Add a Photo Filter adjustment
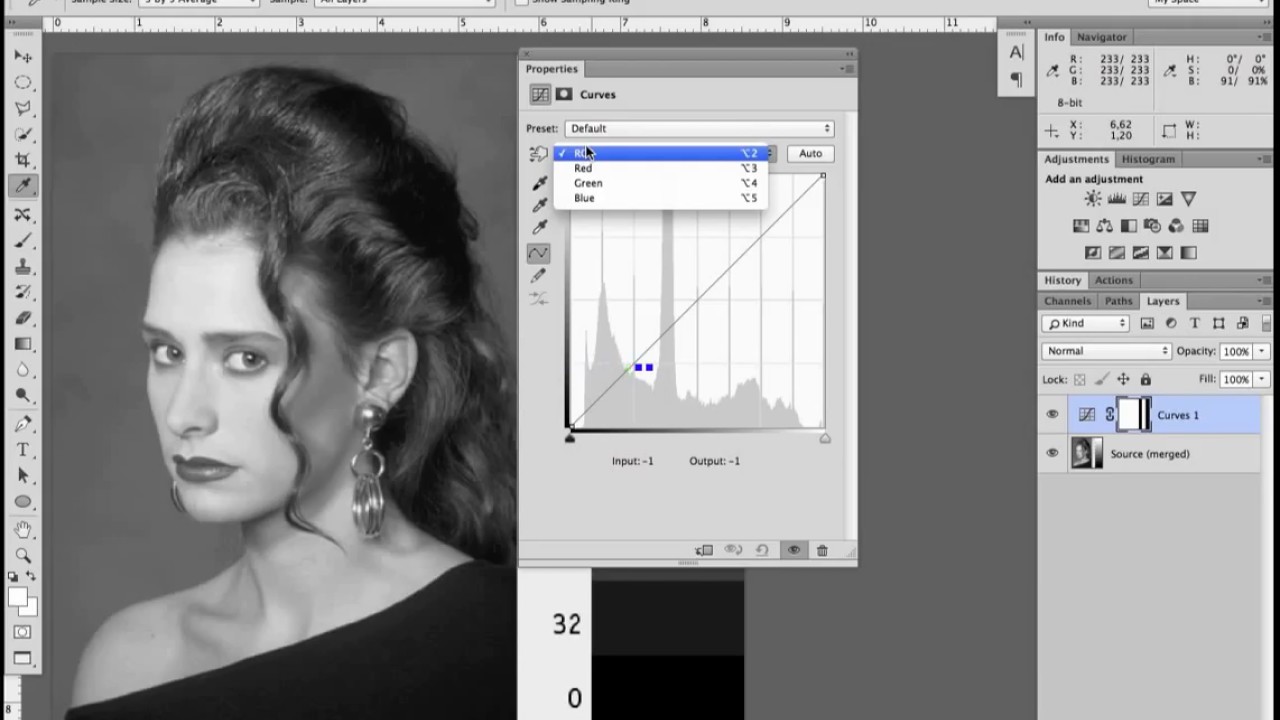1280x720 pixels. coord(1152,226)
